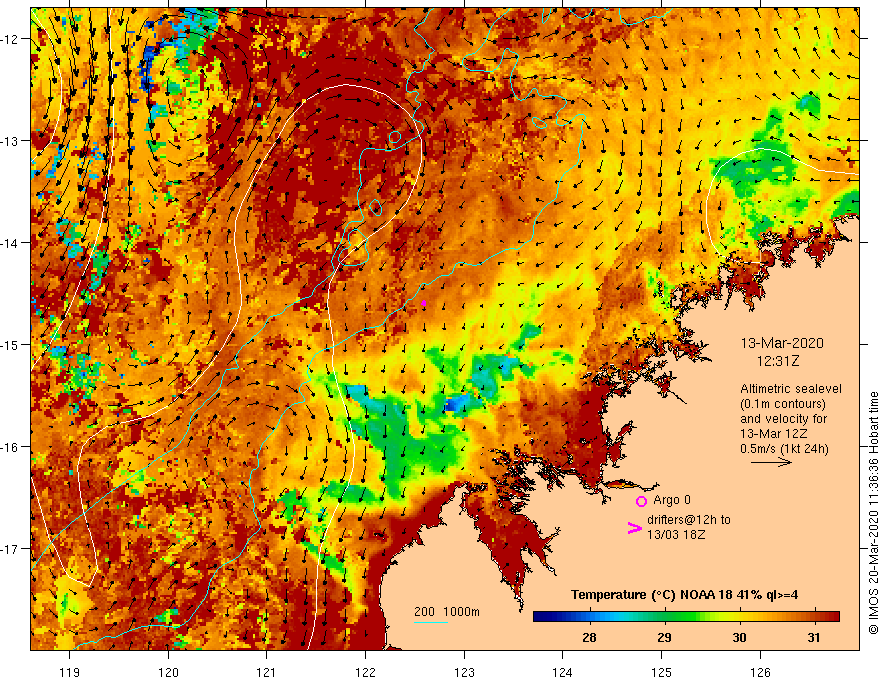Click the longitude axis label "123"
This screenshot has height=680, width=880.
tap(464, 672)
